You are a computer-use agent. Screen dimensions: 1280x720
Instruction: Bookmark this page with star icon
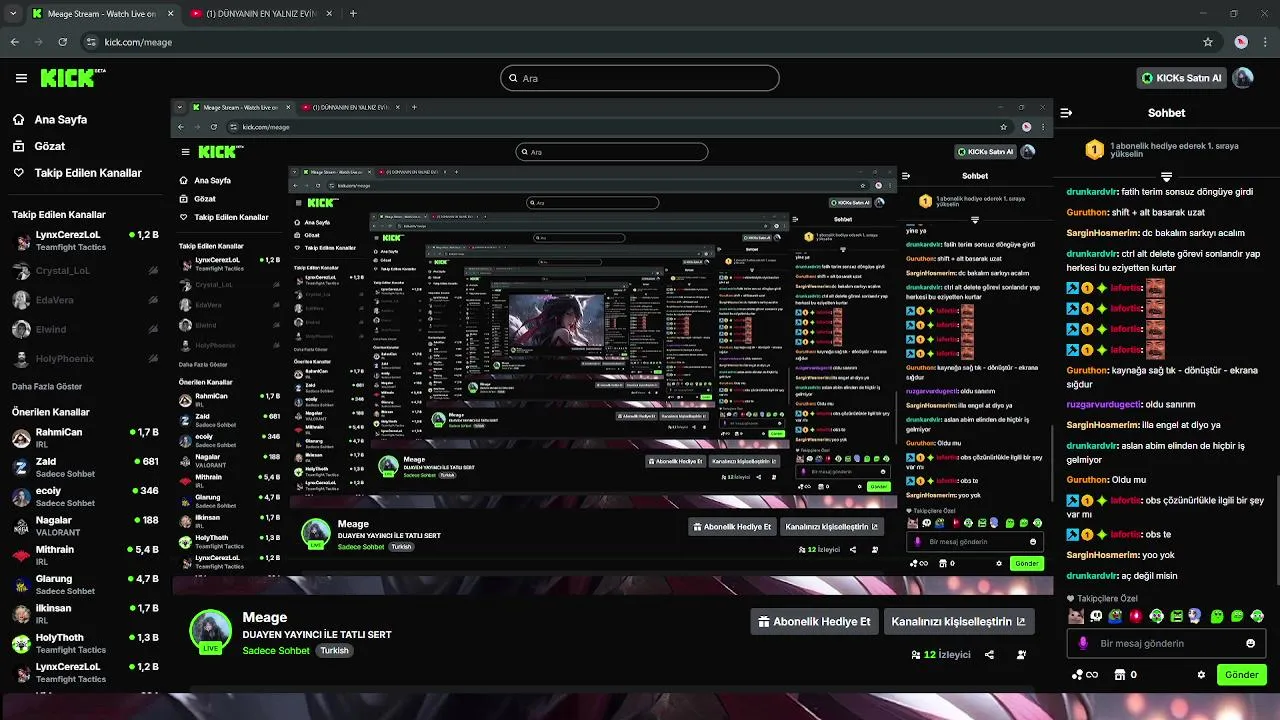pyautogui.click(x=1208, y=42)
